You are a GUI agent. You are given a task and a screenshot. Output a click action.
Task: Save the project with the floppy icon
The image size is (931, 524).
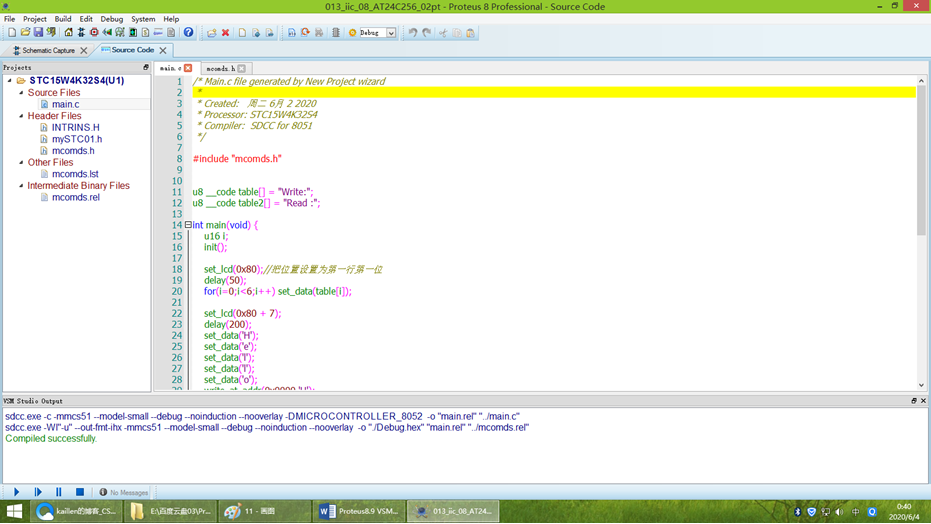click(38, 33)
